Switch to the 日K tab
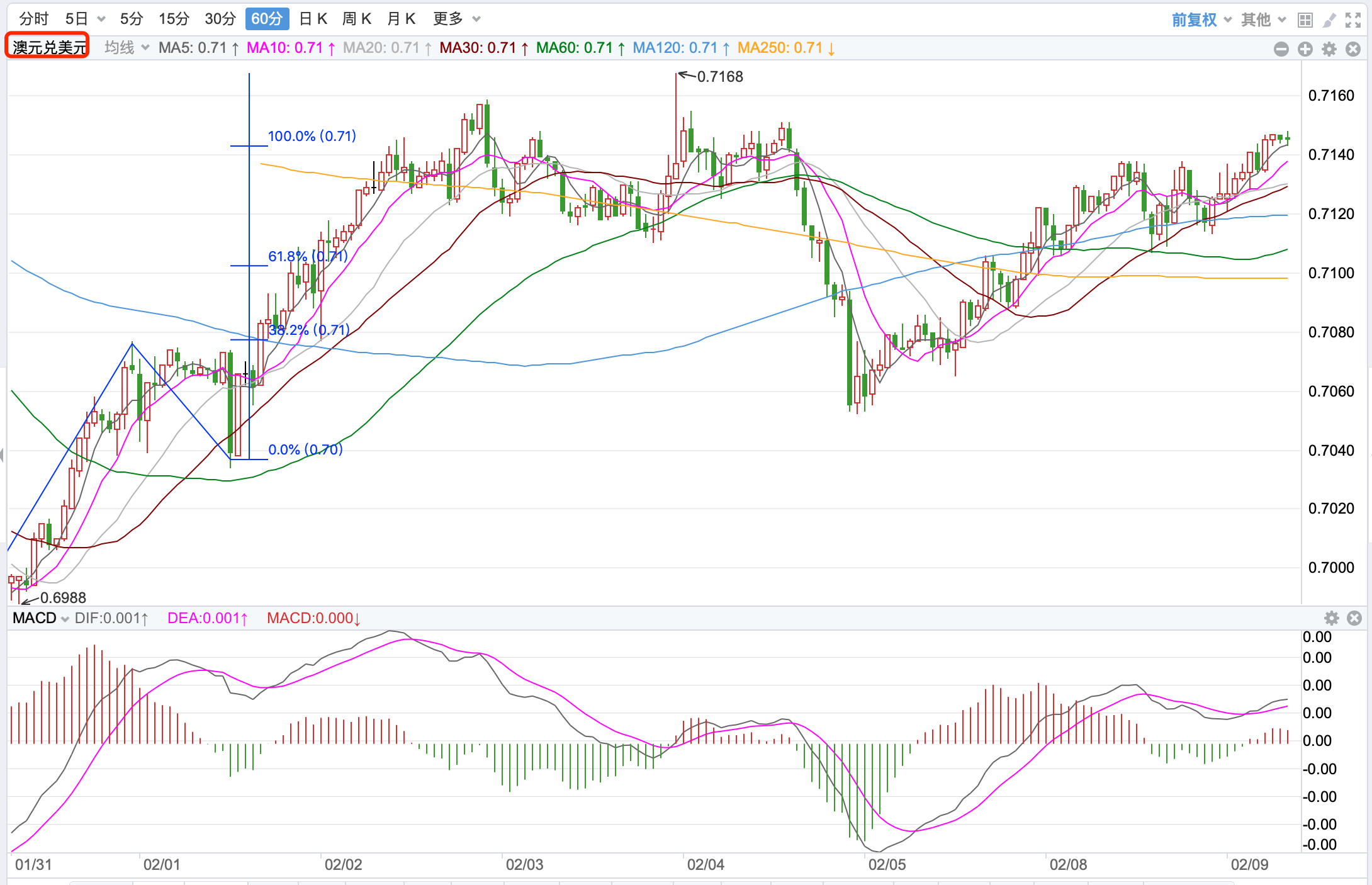1372x885 pixels. [x=313, y=19]
